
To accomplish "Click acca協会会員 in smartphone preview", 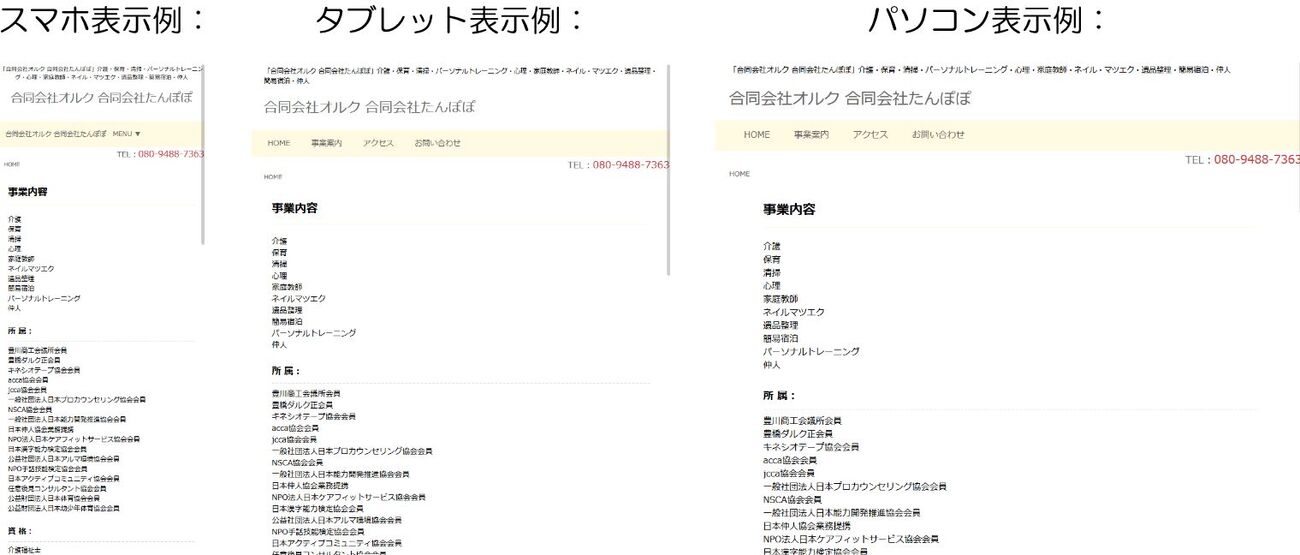I will (x=28, y=380).
